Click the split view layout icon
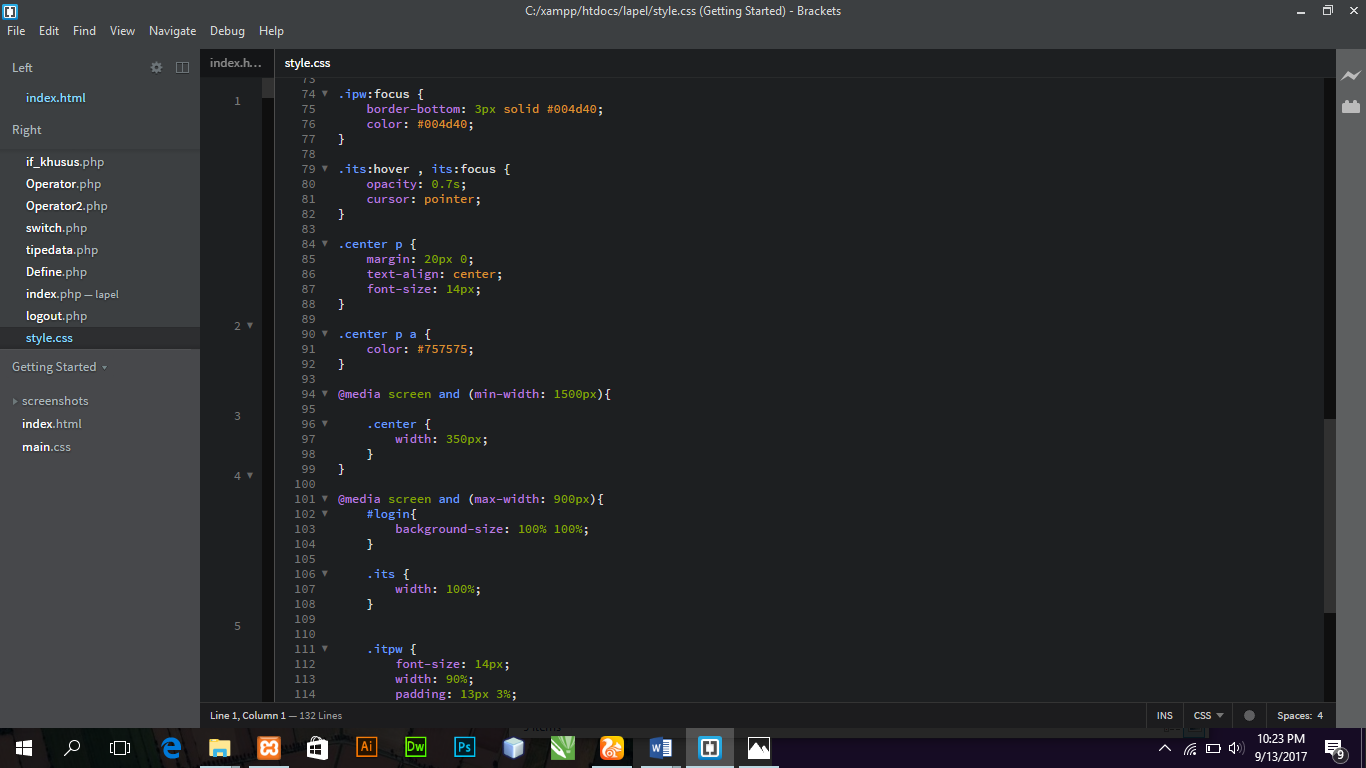1366x768 pixels. 182,67
